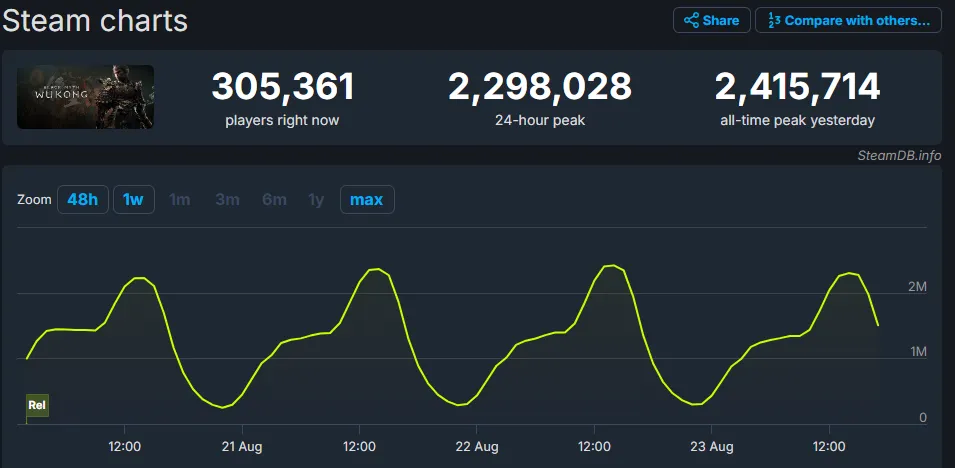The height and width of the screenshot is (468, 955).
Task: Click the Share button
Action: point(711,20)
